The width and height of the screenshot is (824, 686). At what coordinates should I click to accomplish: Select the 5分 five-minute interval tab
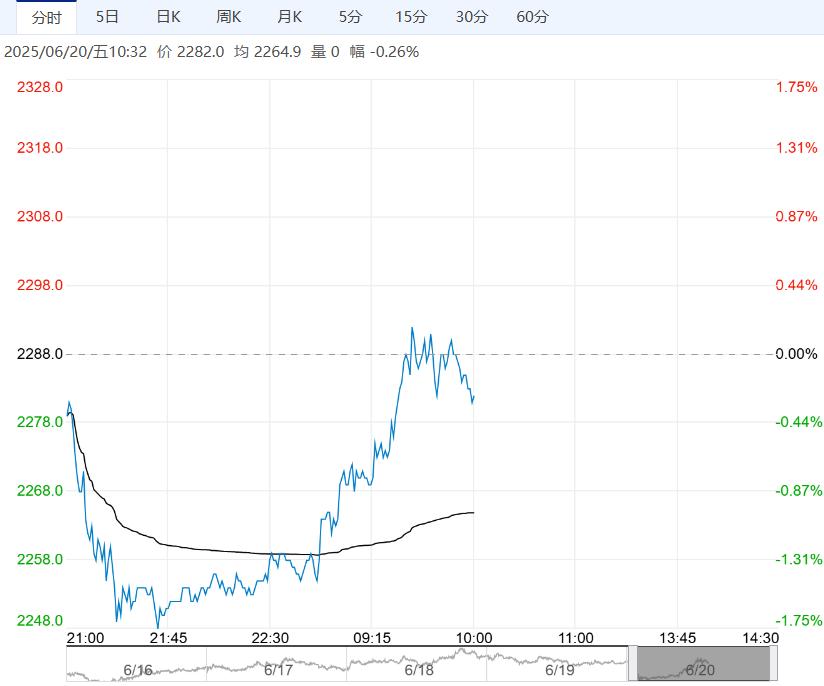click(350, 17)
